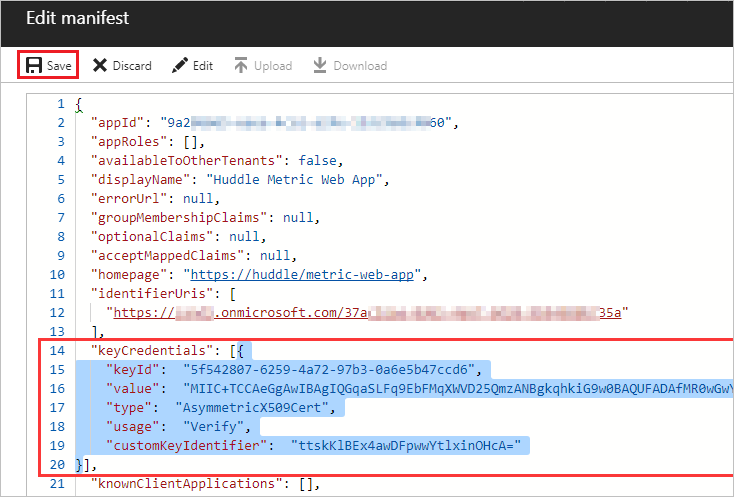
Task: Click the "AsymmetricX509Cert" value
Action: pos(252,408)
